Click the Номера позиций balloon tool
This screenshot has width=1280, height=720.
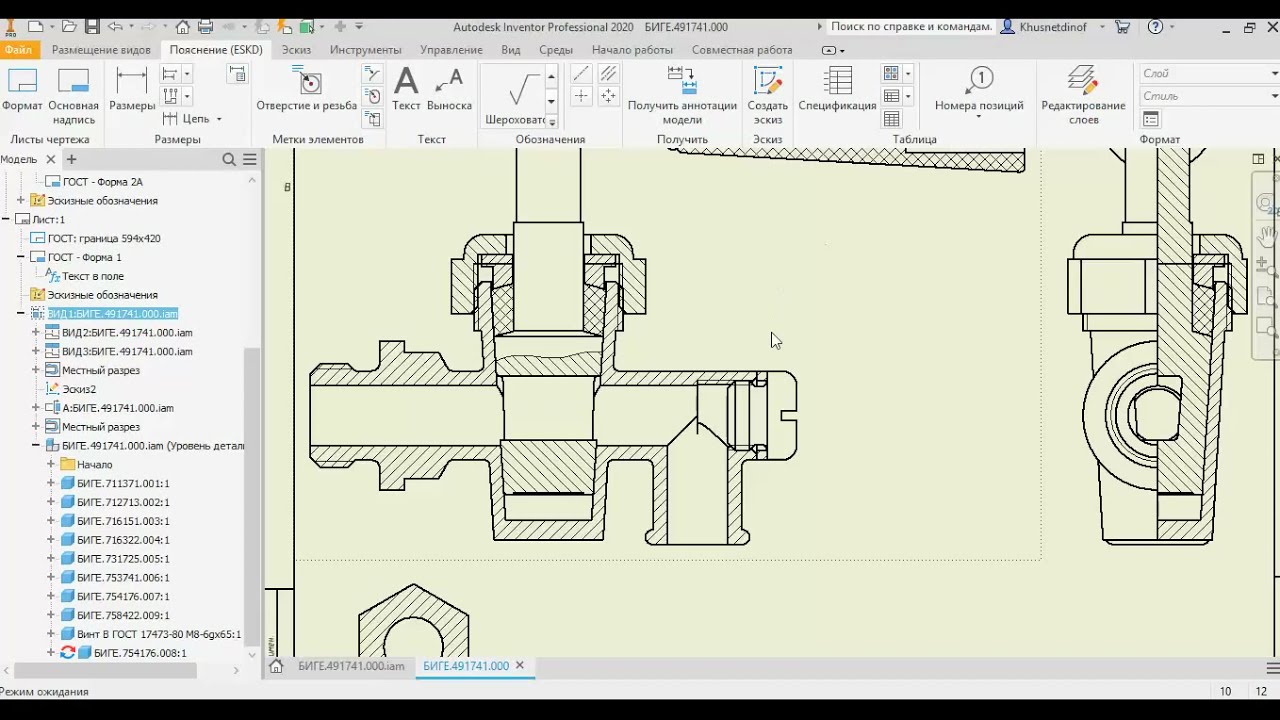tap(979, 88)
